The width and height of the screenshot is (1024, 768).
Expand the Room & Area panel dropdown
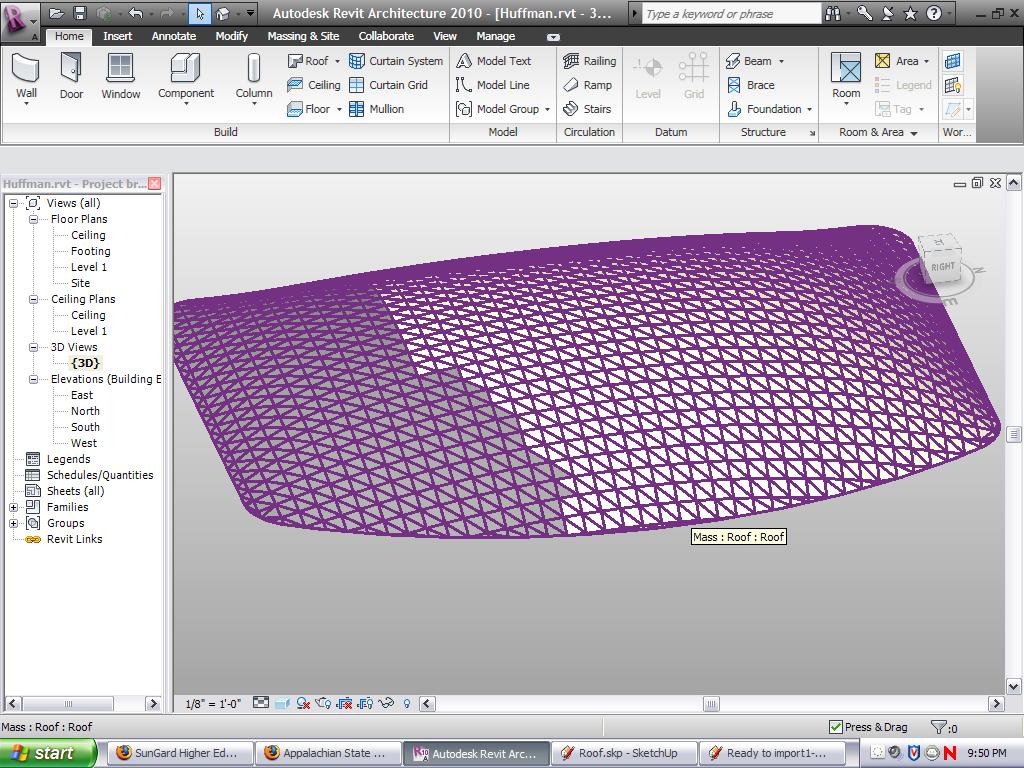(x=914, y=133)
